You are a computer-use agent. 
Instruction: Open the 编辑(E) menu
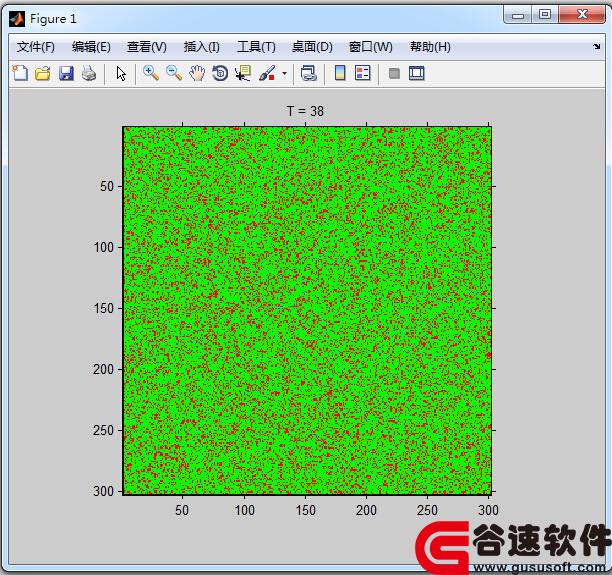(x=91, y=47)
